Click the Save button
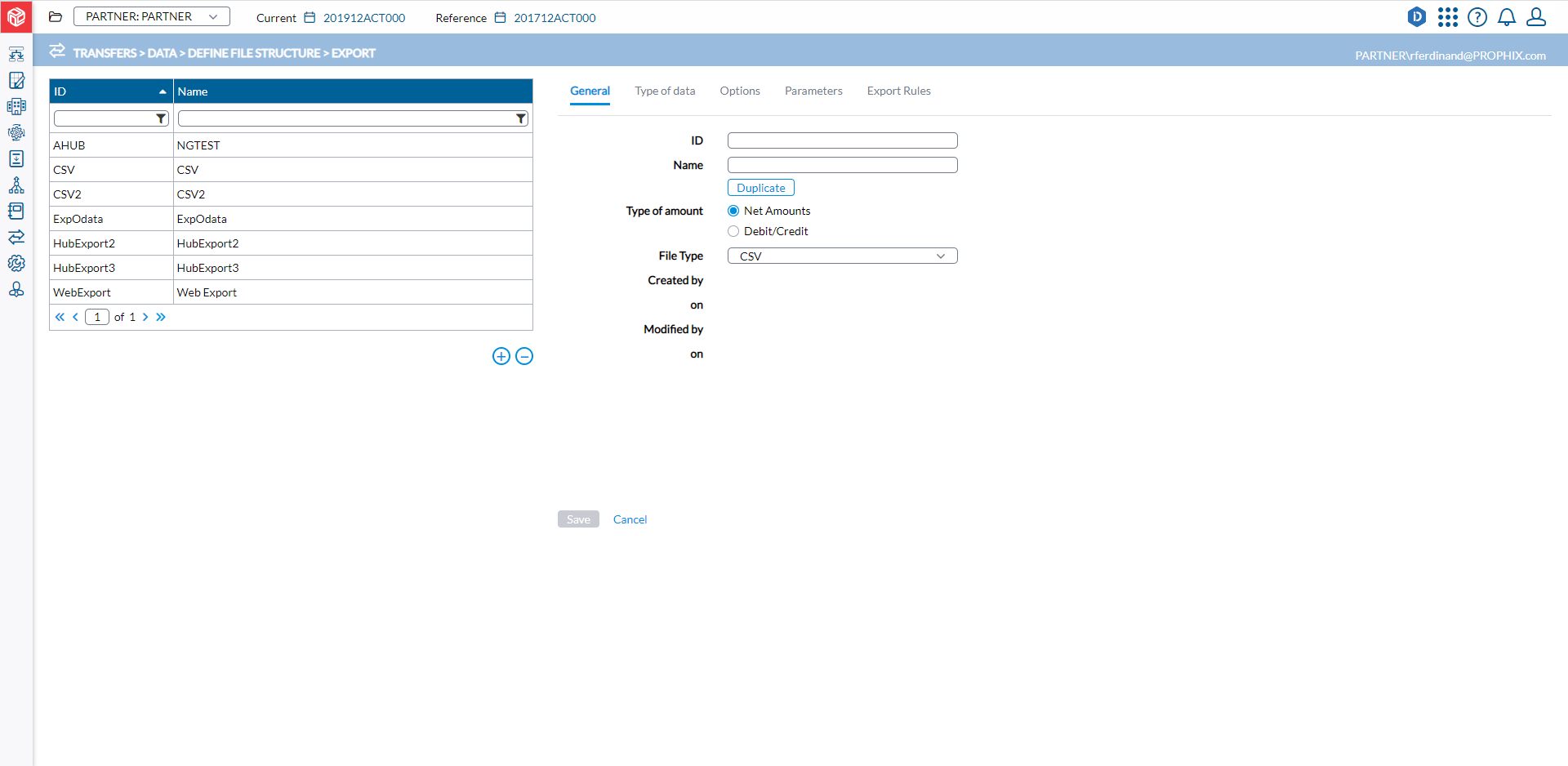1568x766 pixels. (x=578, y=519)
